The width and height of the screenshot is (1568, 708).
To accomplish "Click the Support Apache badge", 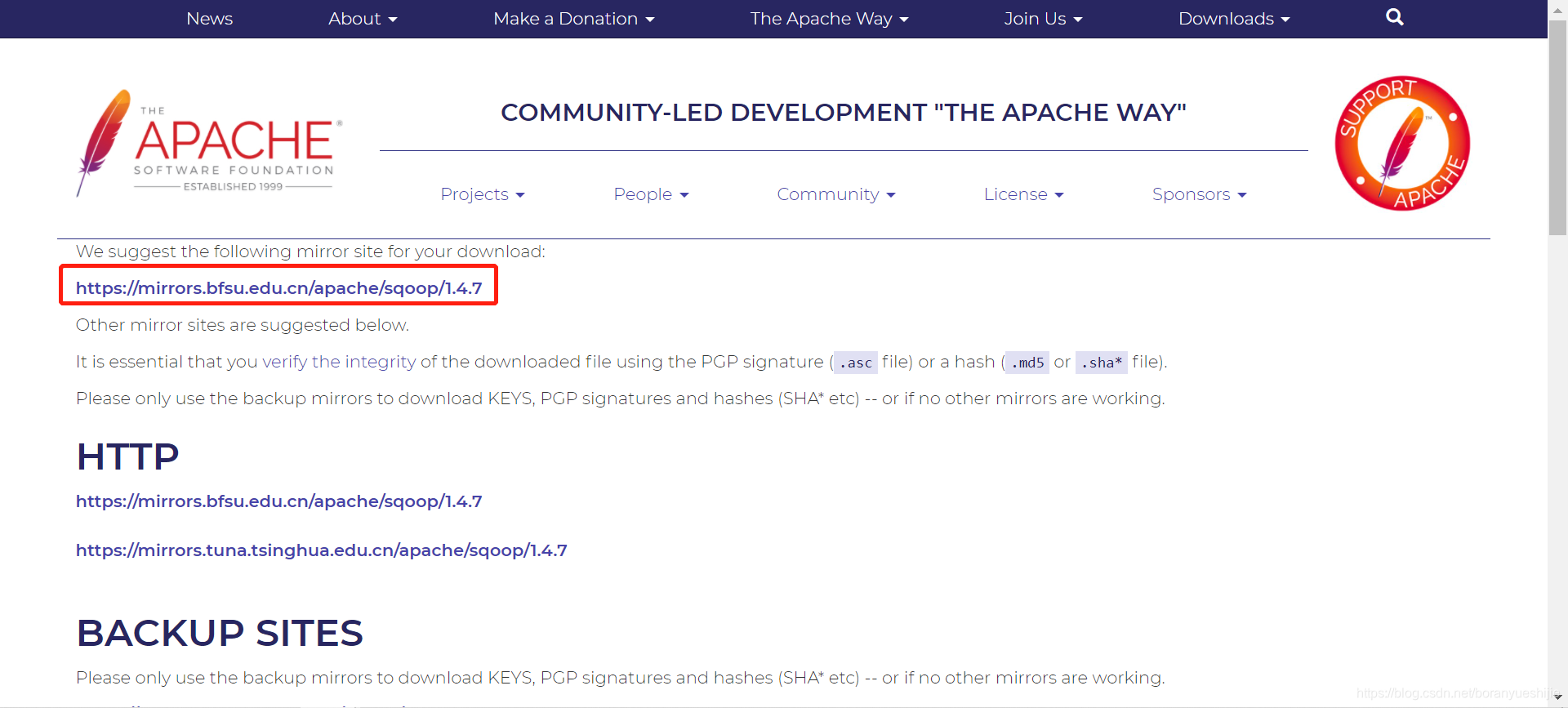I will coord(1402,143).
